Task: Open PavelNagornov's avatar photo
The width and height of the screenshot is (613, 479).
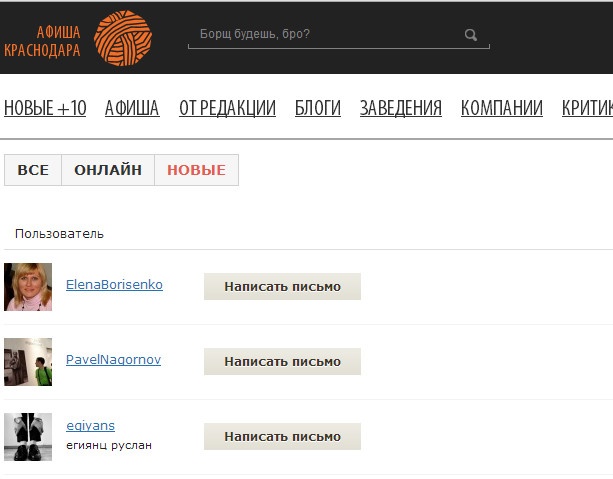Action: [x=28, y=362]
